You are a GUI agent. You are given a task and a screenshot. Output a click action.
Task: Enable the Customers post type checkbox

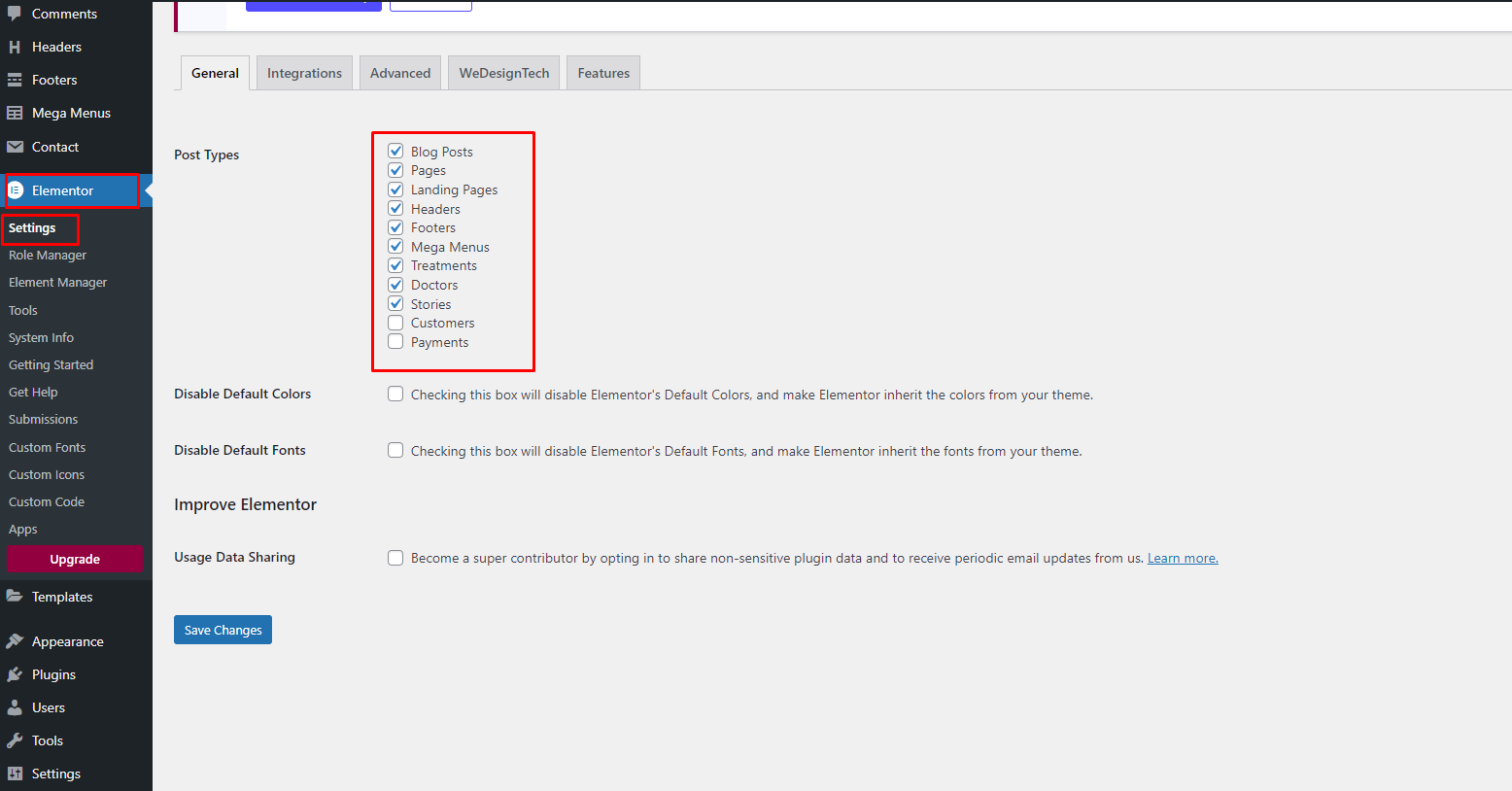tap(395, 323)
